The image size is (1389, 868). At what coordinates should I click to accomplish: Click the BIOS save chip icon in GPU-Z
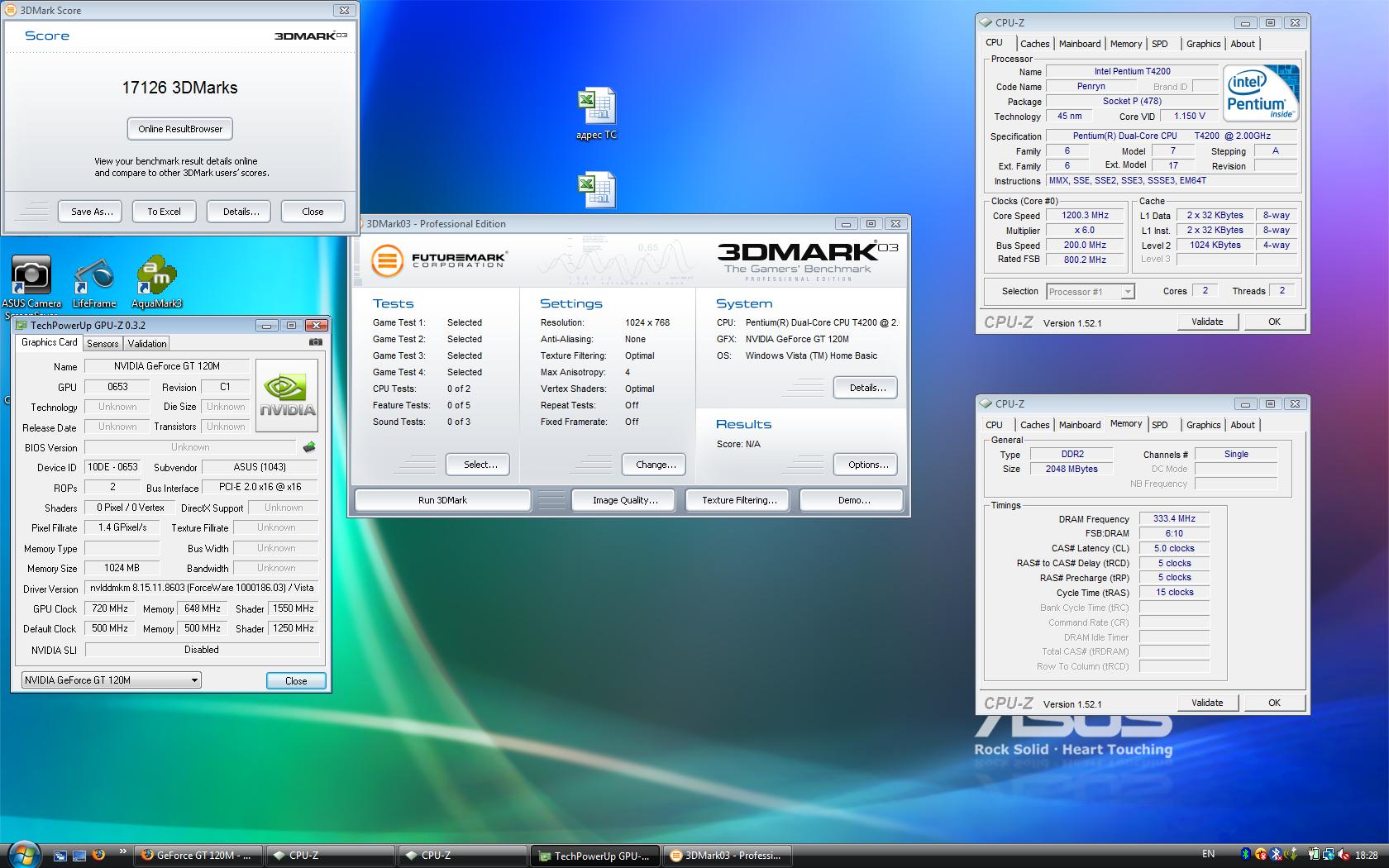[x=309, y=447]
